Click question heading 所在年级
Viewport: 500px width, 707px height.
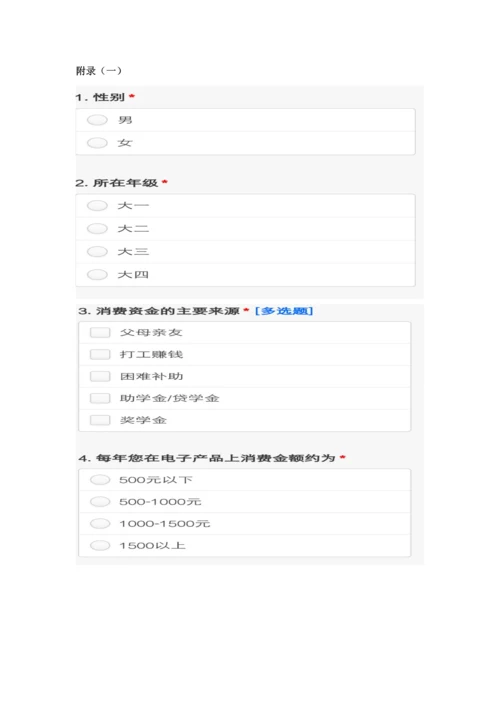click(x=125, y=183)
